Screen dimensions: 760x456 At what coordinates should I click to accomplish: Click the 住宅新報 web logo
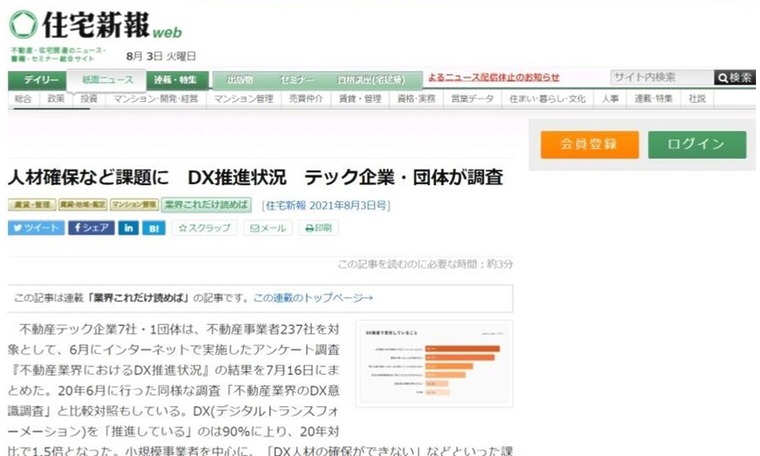pyautogui.click(x=95, y=24)
